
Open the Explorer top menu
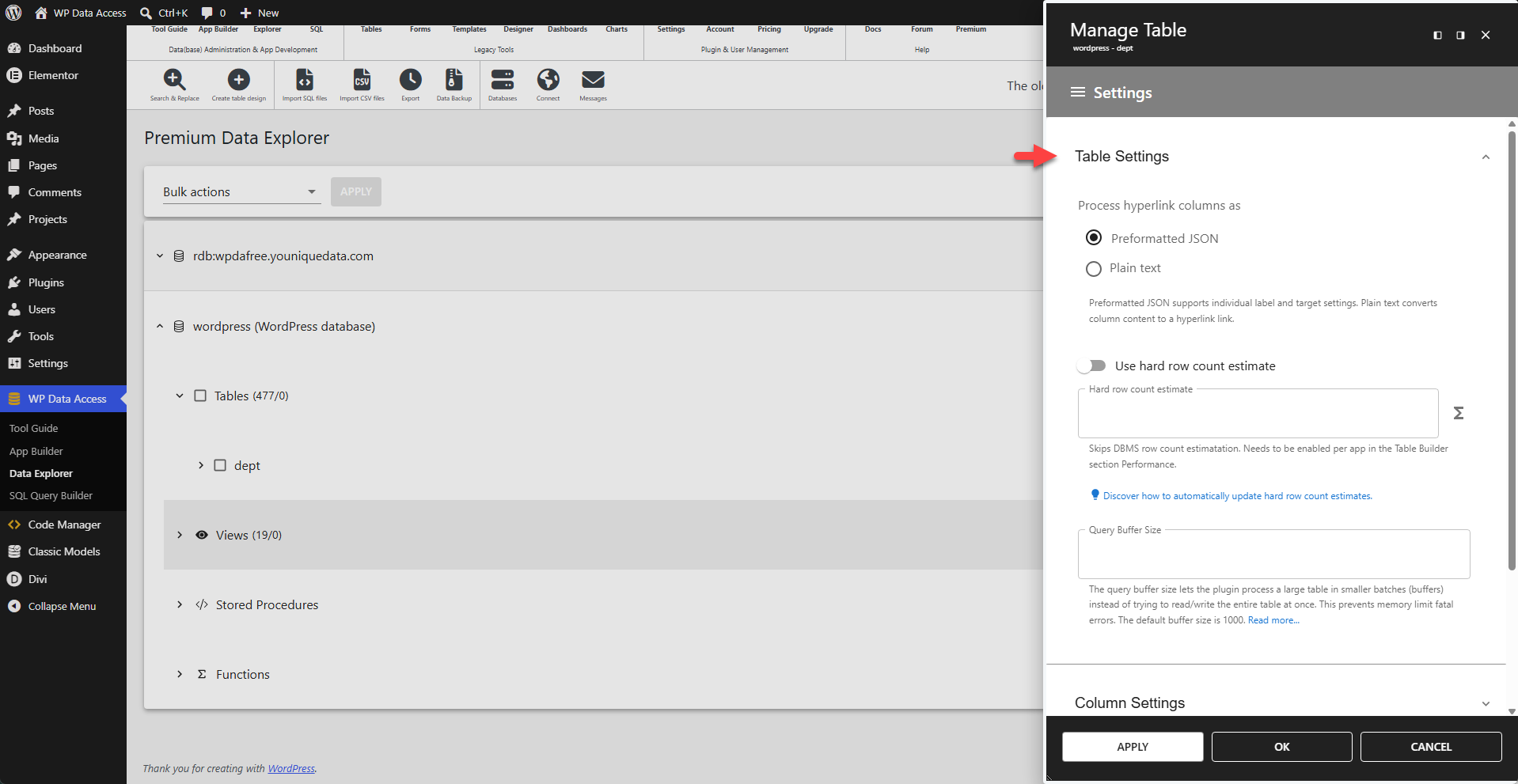click(267, 29)
